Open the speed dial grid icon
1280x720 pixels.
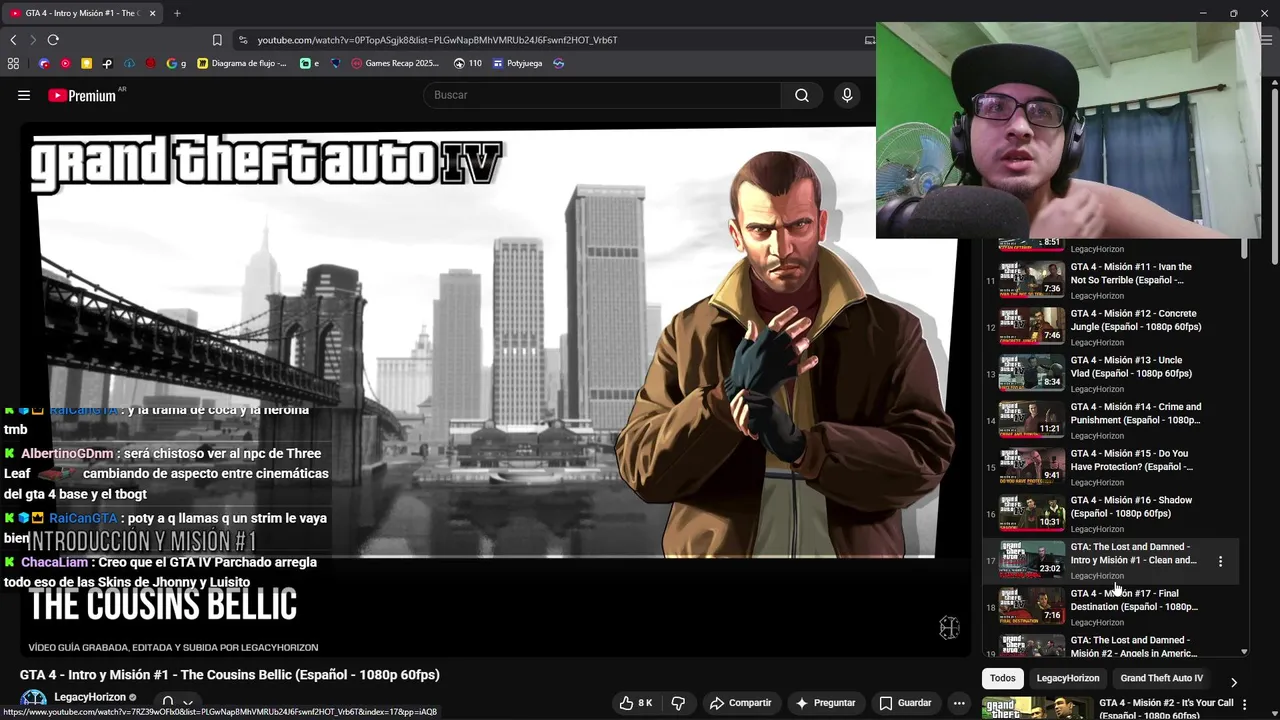[13, 63]
